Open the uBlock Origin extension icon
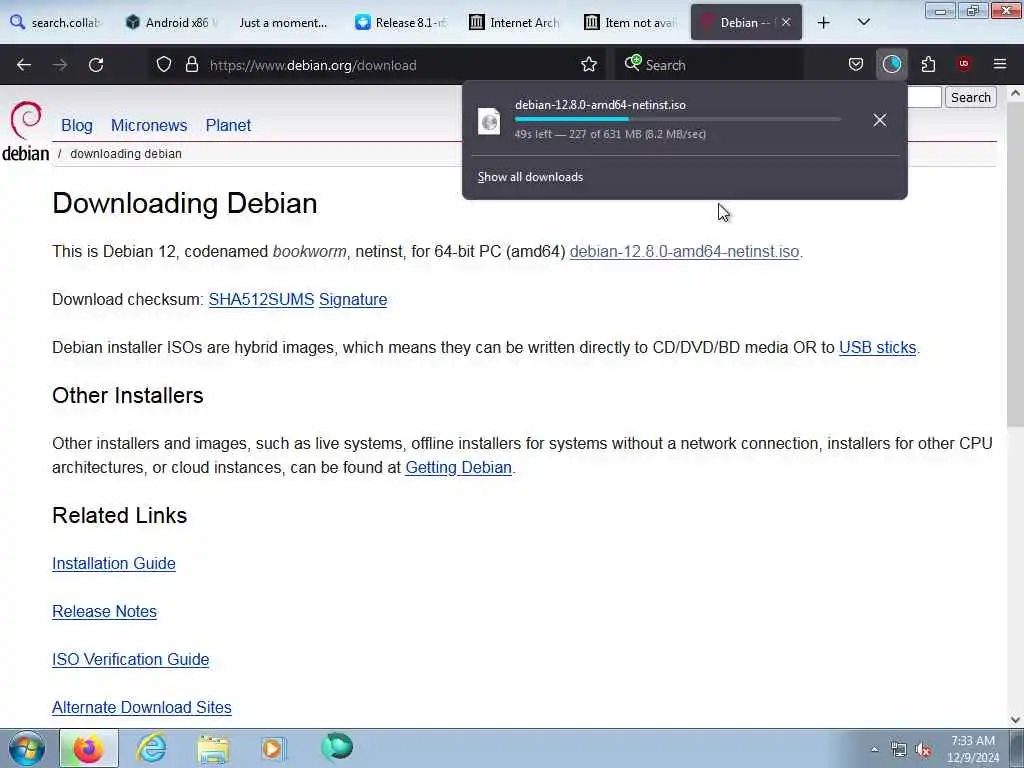 964,64
